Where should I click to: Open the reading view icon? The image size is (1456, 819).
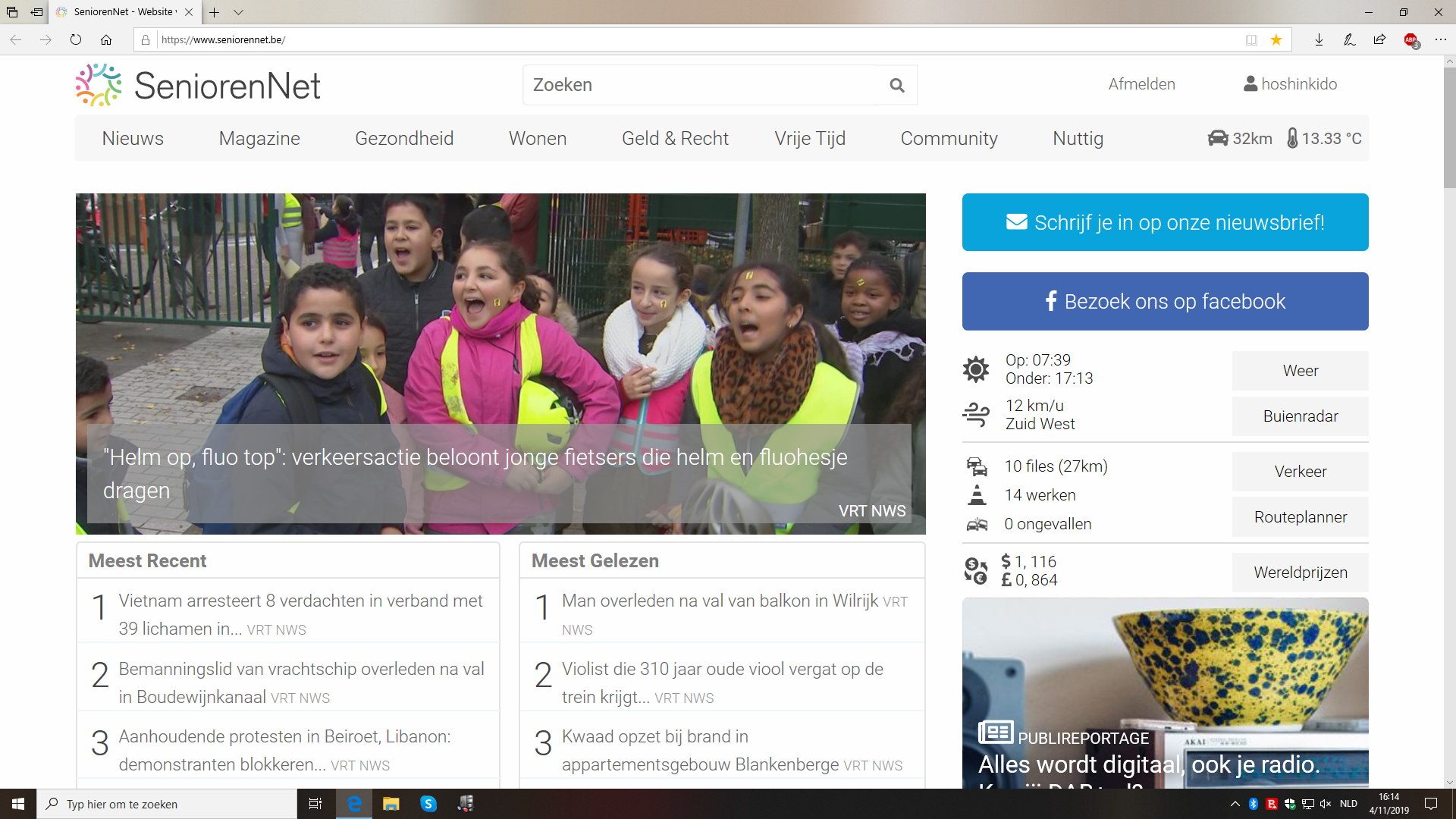pos(1251,39)
